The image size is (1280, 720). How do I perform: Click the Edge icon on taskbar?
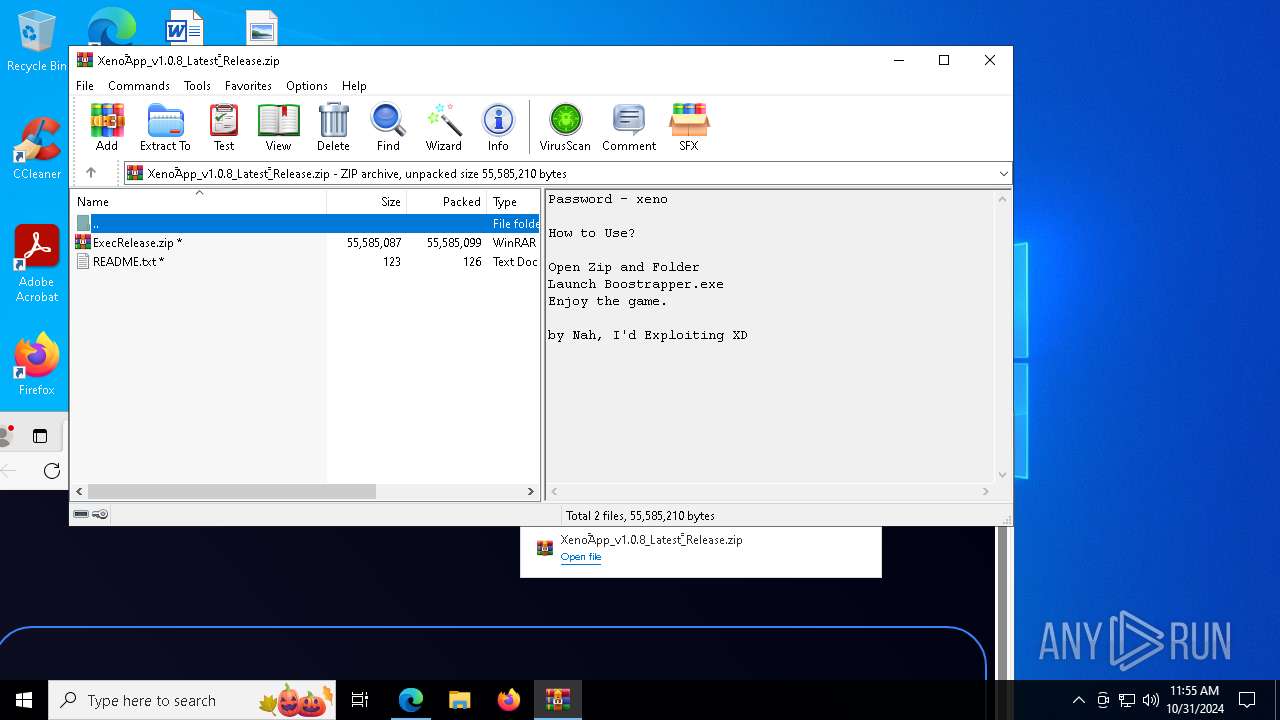[411, 700]
